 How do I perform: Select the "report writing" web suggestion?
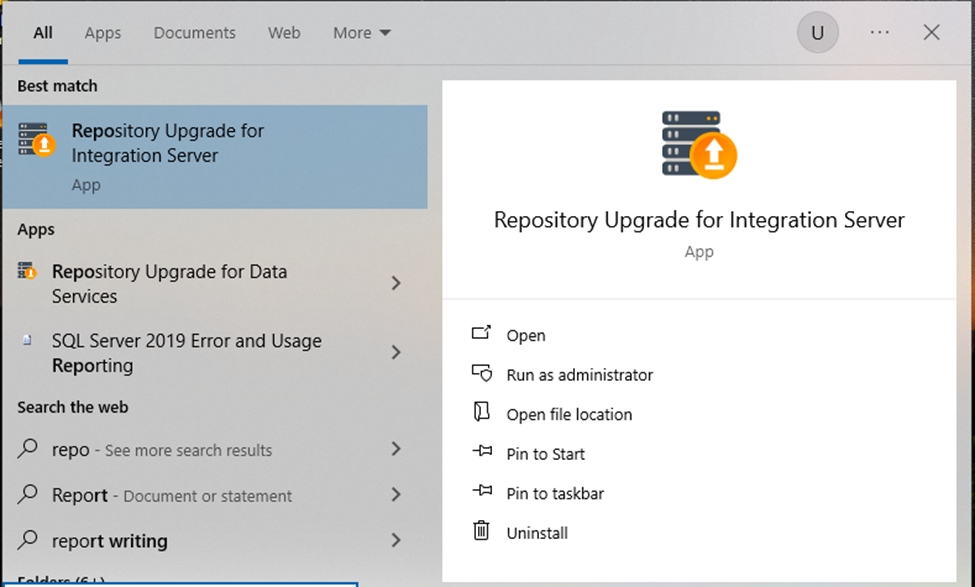point(110,541)
